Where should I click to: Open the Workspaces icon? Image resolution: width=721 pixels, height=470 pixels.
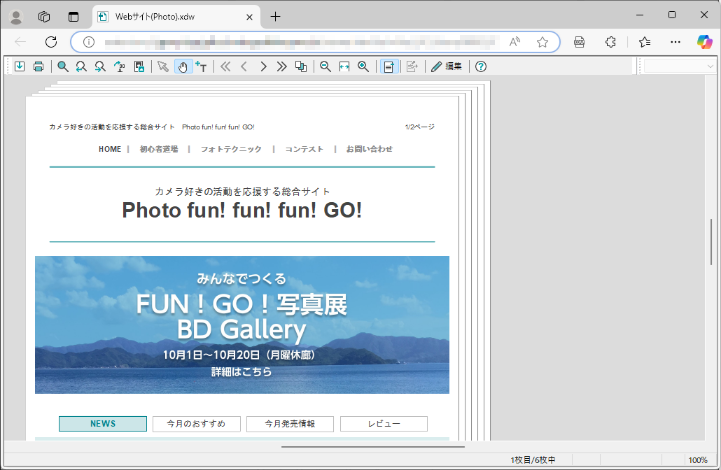[44, 17]
